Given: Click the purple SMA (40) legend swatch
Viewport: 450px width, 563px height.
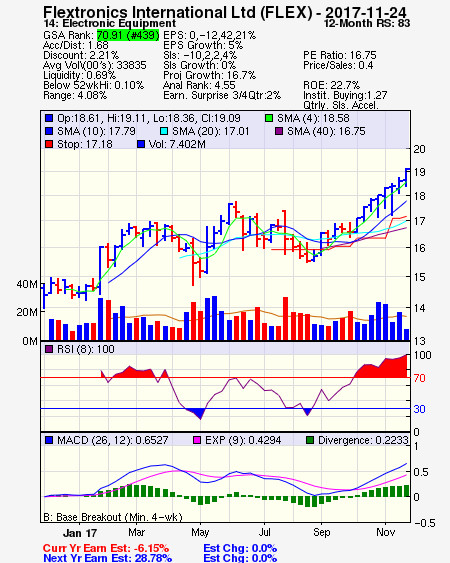Looking at the screenshot, I should [279, 131].
